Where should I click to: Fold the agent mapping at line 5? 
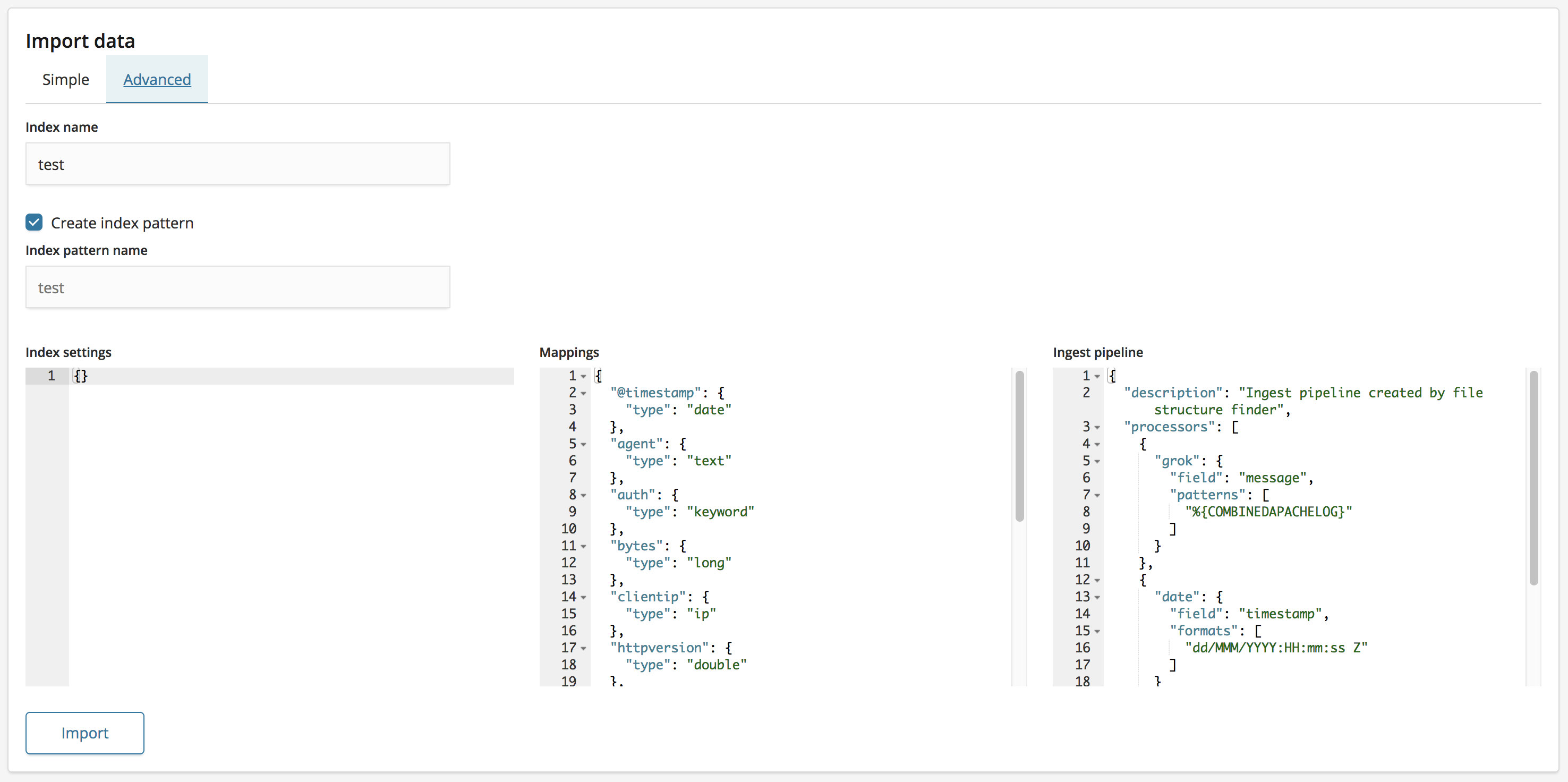click(x=583, y=445)
